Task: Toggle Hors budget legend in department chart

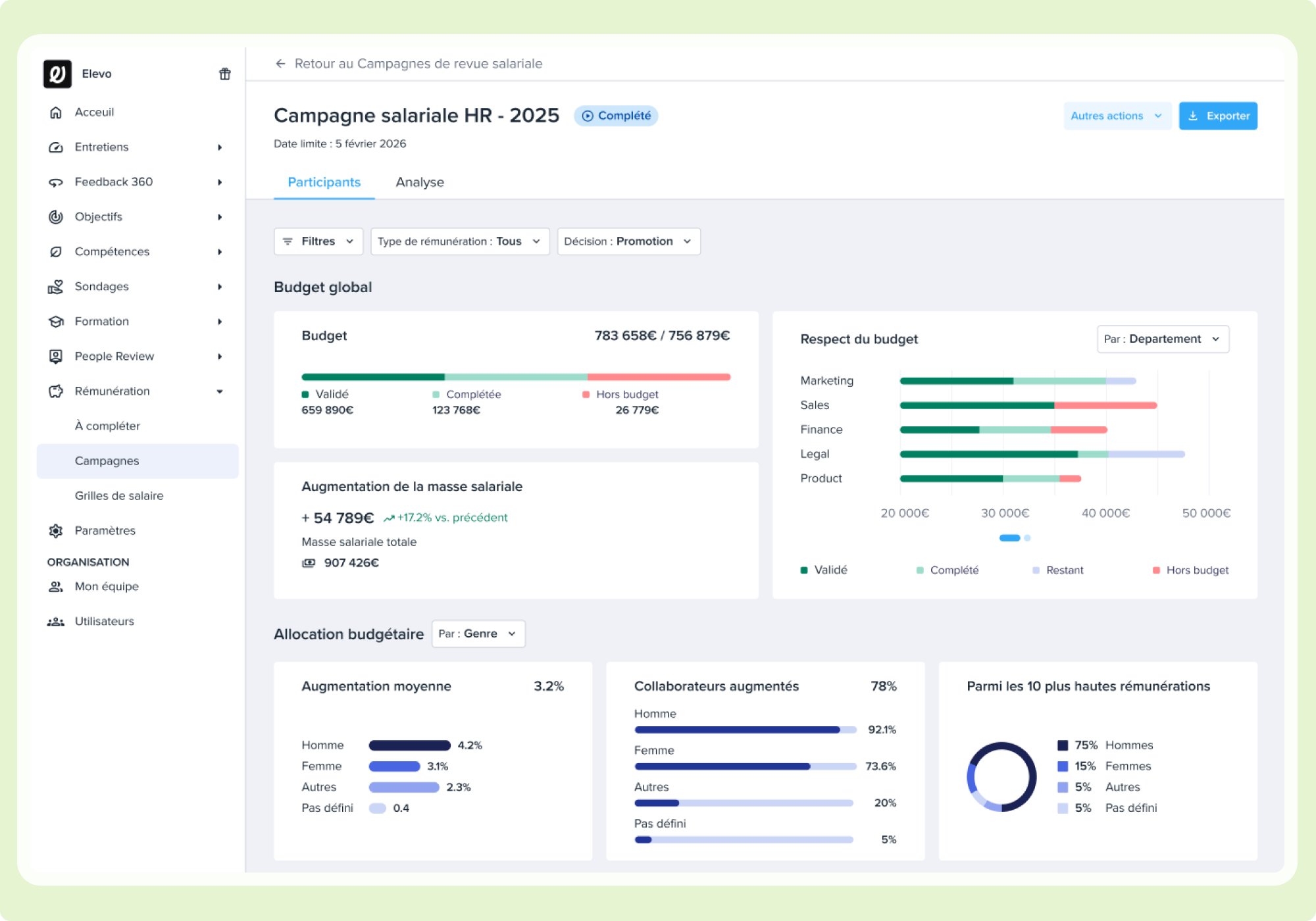Action: point(1190,570)
